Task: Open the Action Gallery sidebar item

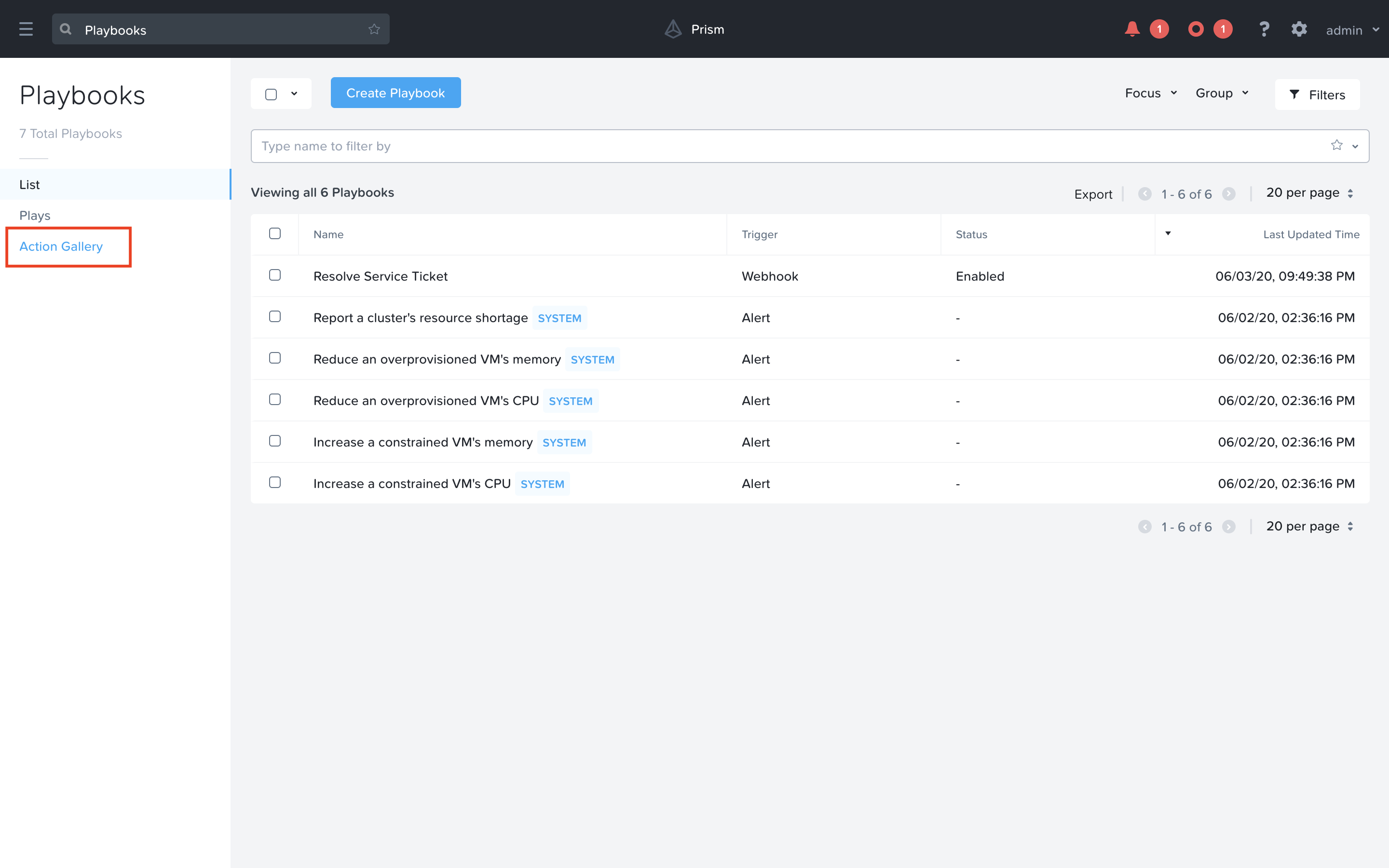Action: pos(61,246)
